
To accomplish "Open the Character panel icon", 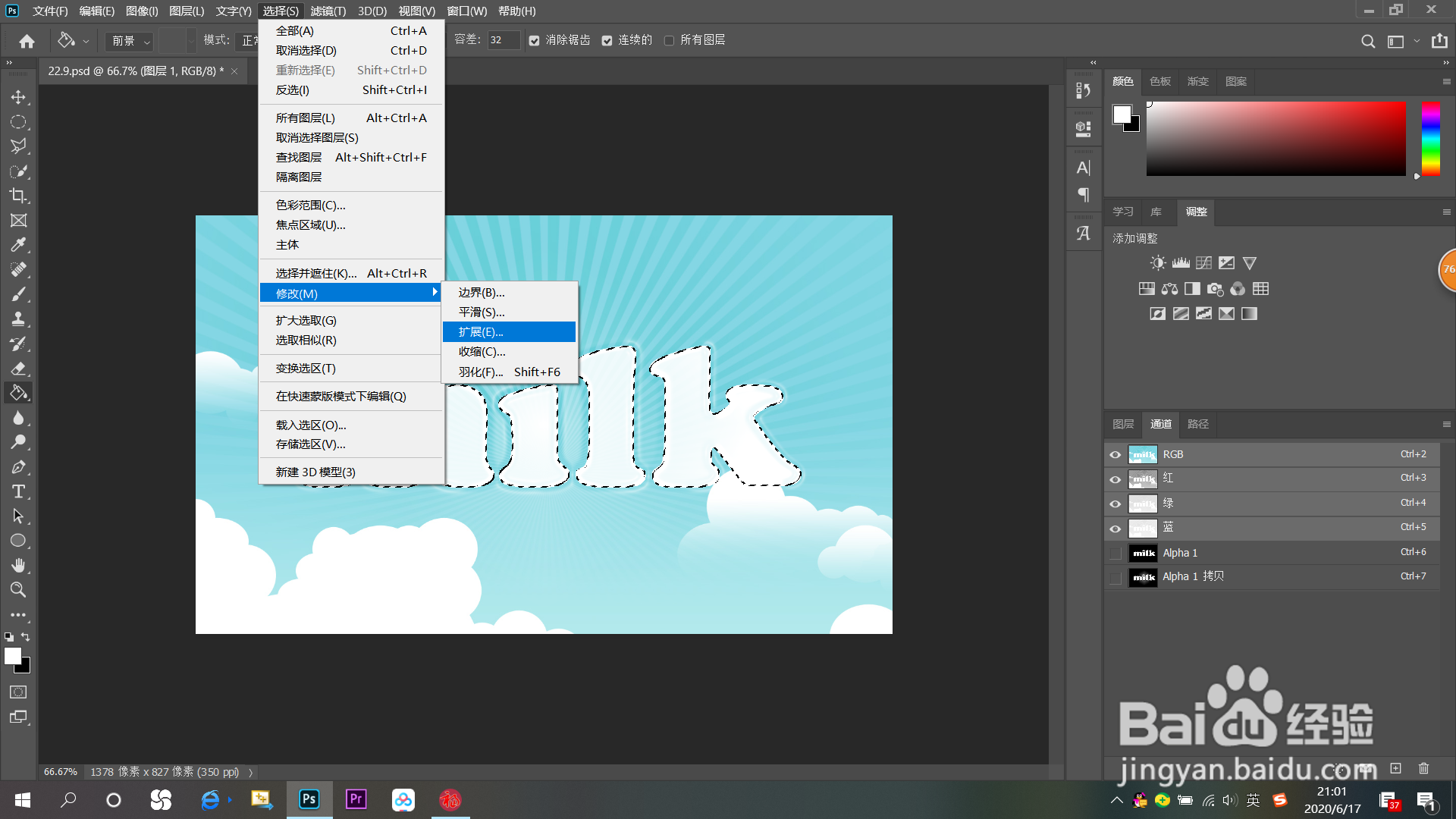I will click(x=1084, y=168).
